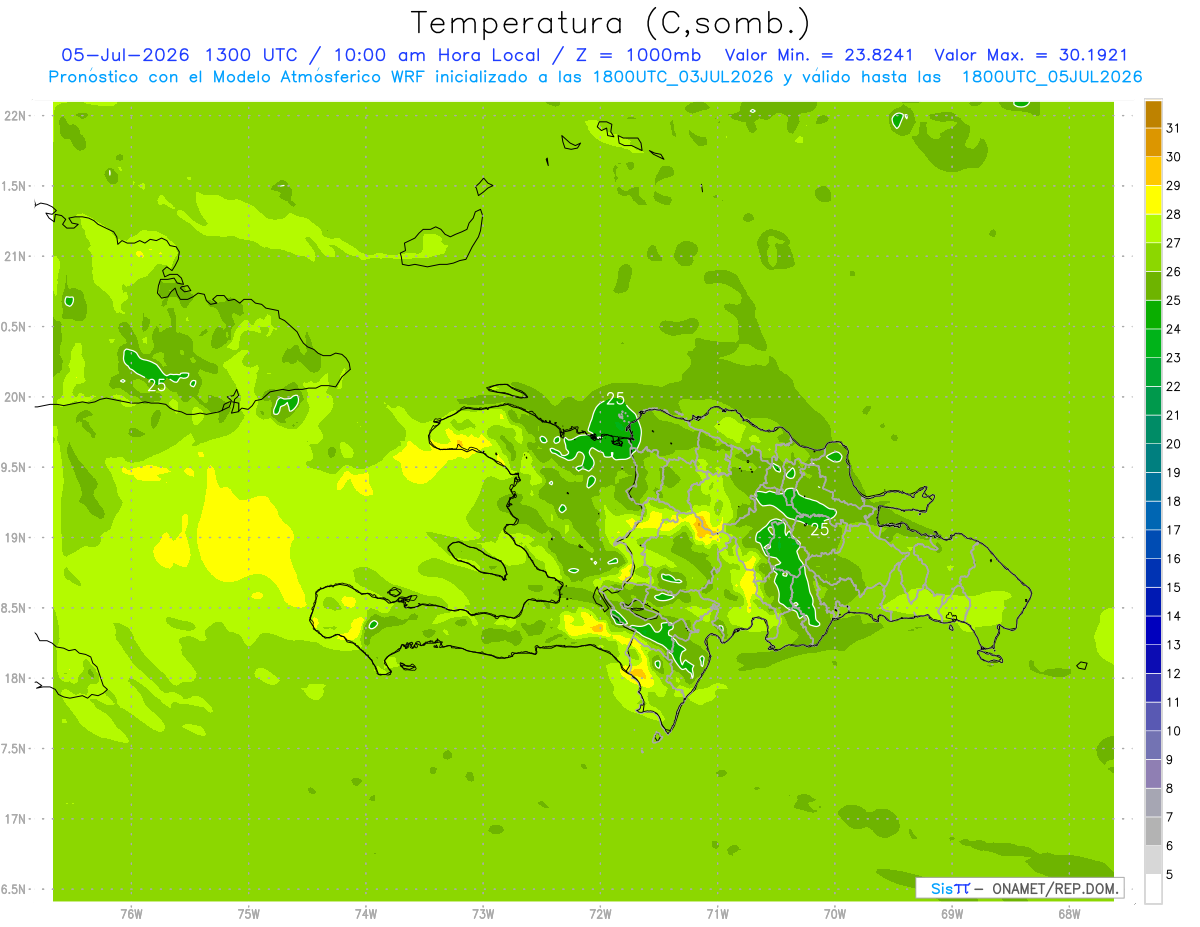
Task: Click the '17N' latitude label
Action: [14, 819]
